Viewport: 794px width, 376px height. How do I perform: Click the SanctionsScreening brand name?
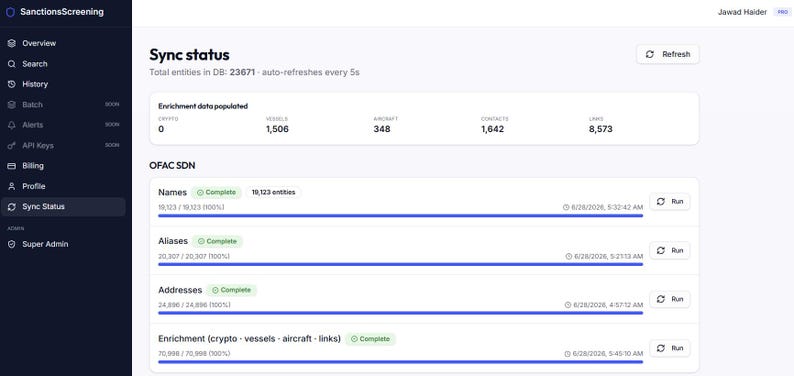tap(62, 12)
